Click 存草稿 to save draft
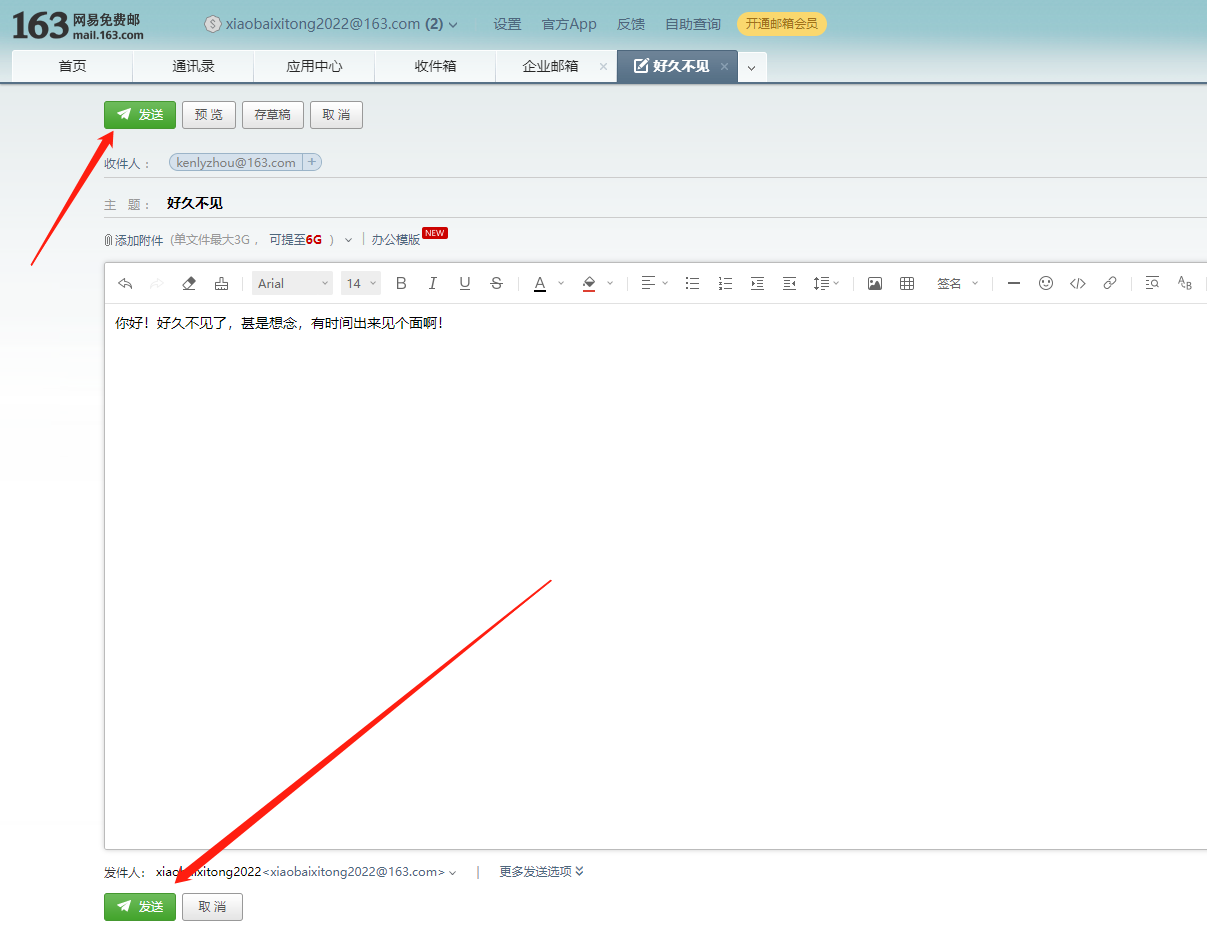Image resolution: width=1207 pixels, height=927 pixels. (x=272, y=115)
